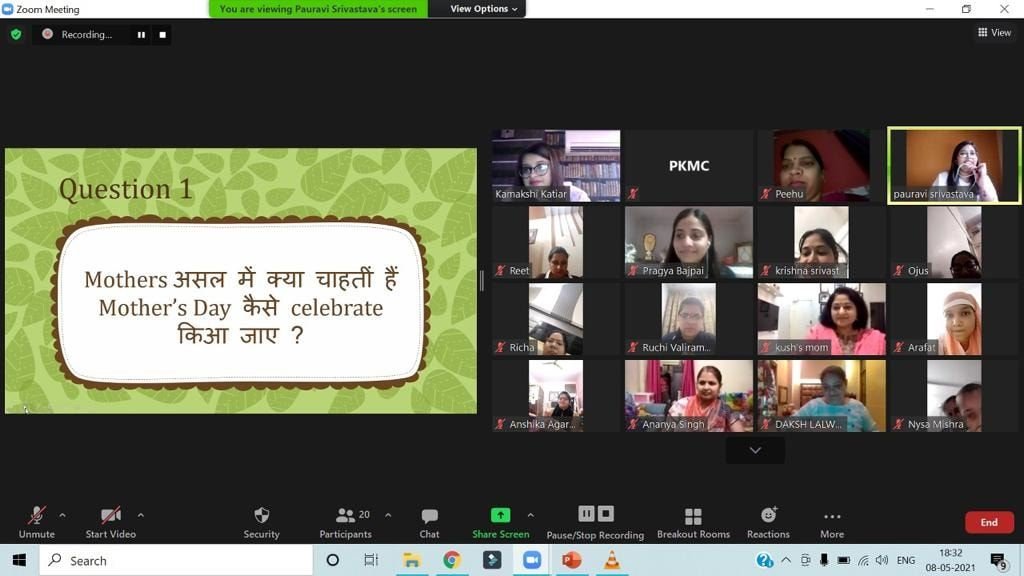Image resolution: width=1024 pixels, height=576 pixels.
Task: Click the green encryption shield icon
Action: (16, 35)
